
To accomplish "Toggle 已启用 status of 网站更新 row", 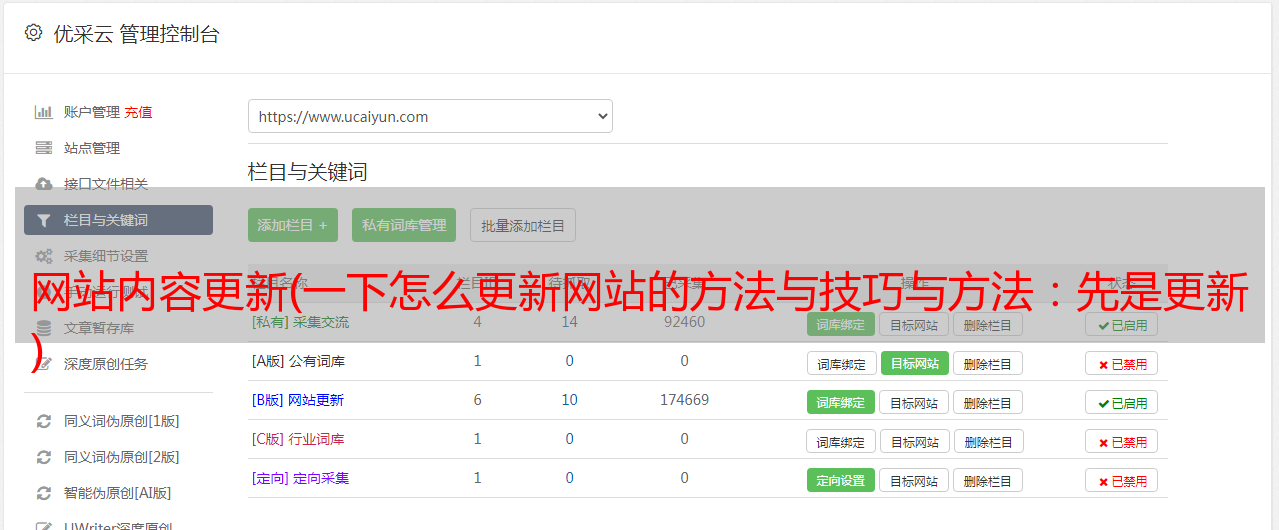I will (x=1121, y=402).
